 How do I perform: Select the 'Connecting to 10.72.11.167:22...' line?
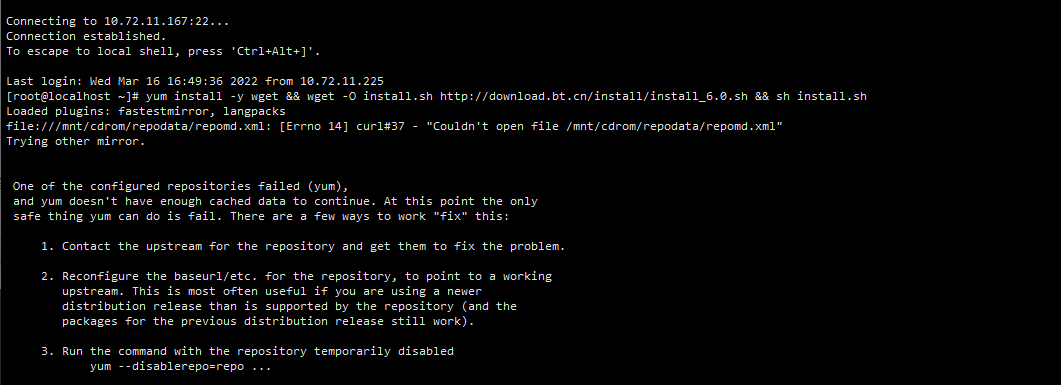coord(118,22)
